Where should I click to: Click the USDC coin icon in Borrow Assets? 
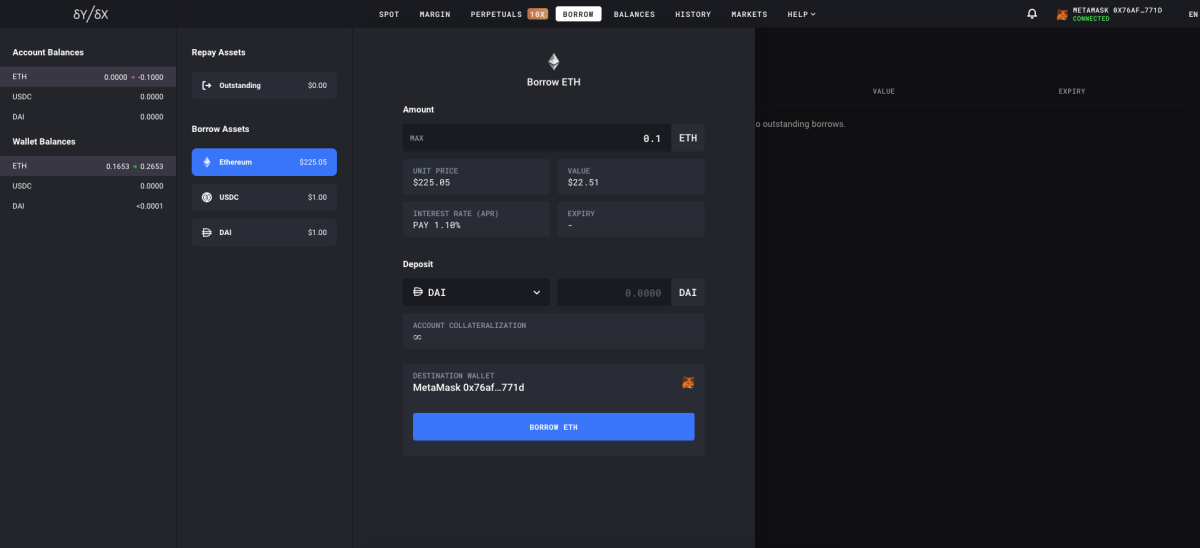207,197
